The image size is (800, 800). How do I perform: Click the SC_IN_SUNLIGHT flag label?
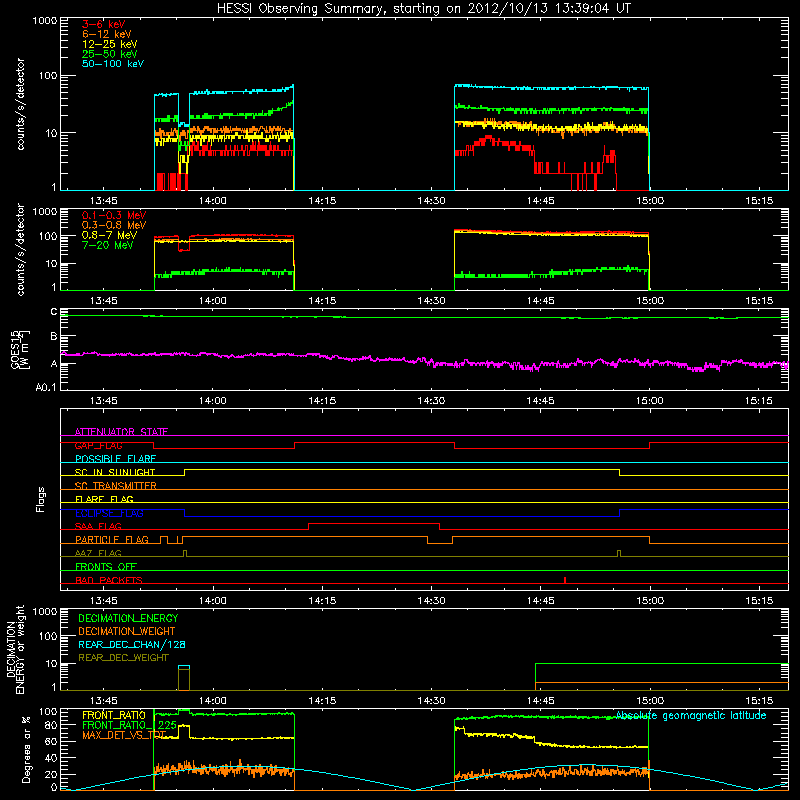pyautogui.click(x=115, y=472)
